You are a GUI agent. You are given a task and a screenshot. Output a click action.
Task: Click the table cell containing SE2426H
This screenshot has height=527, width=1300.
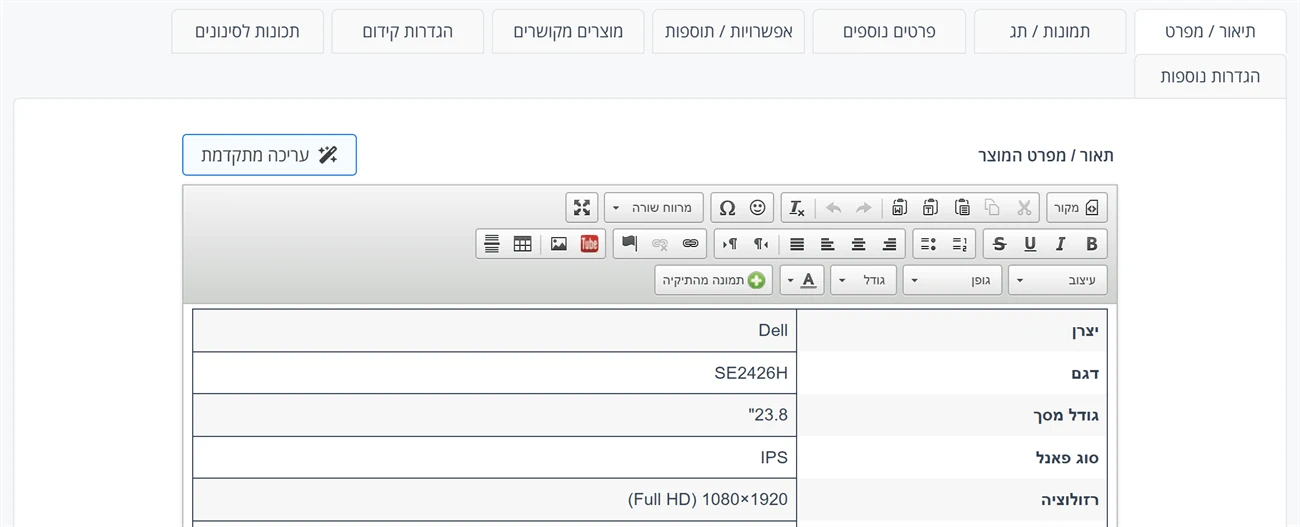[x=495, y=373]
